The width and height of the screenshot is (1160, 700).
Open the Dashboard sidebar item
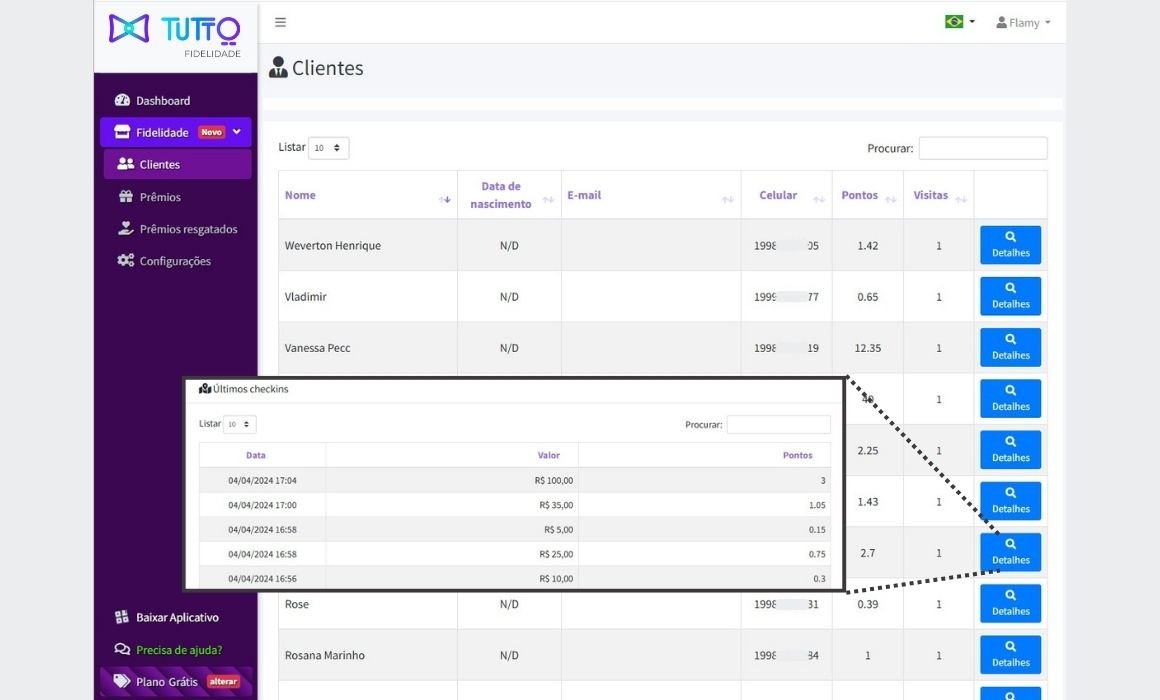[x=162, y=101]
